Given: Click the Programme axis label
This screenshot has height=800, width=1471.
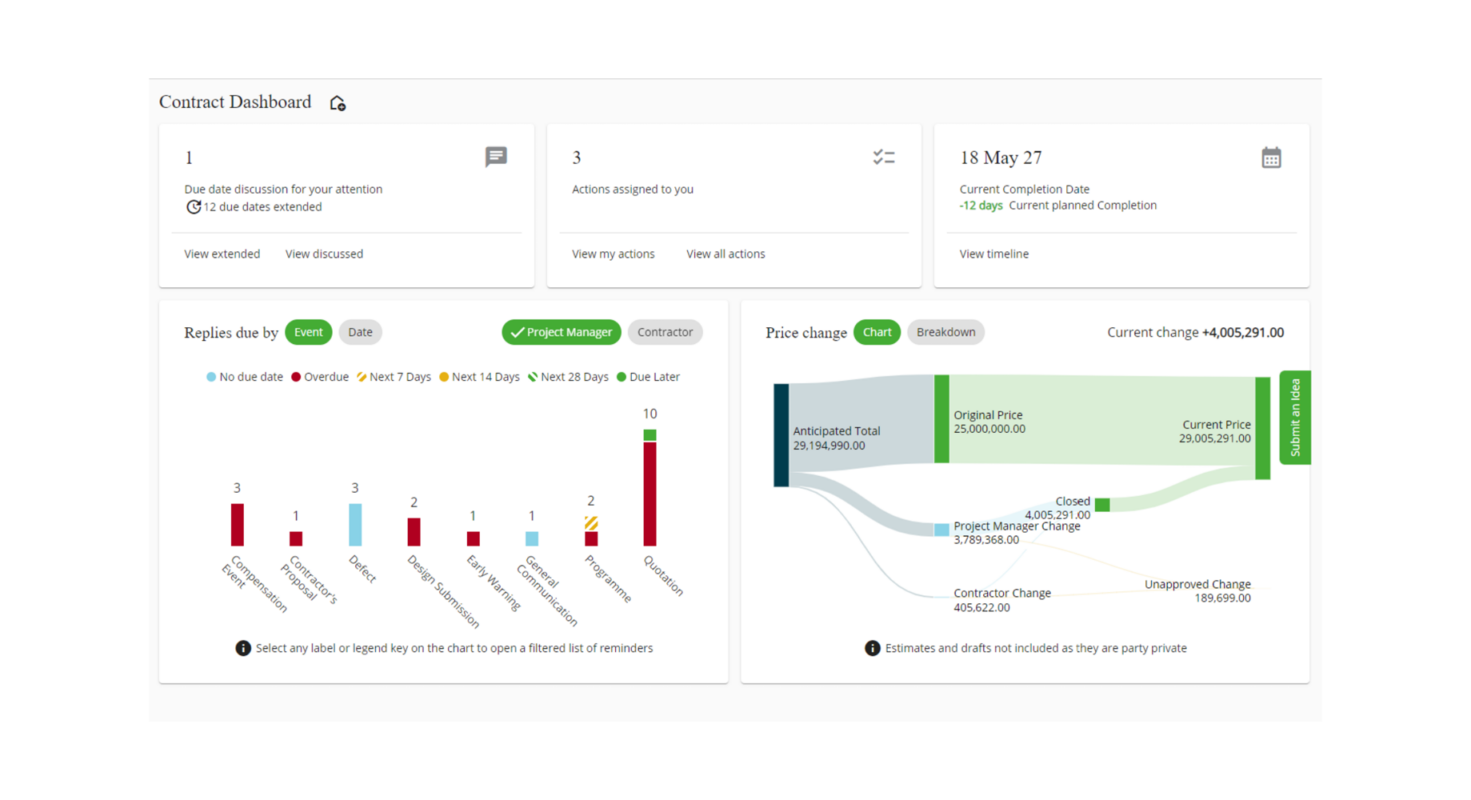Looking at the screenshot, I should coord(608,578).
